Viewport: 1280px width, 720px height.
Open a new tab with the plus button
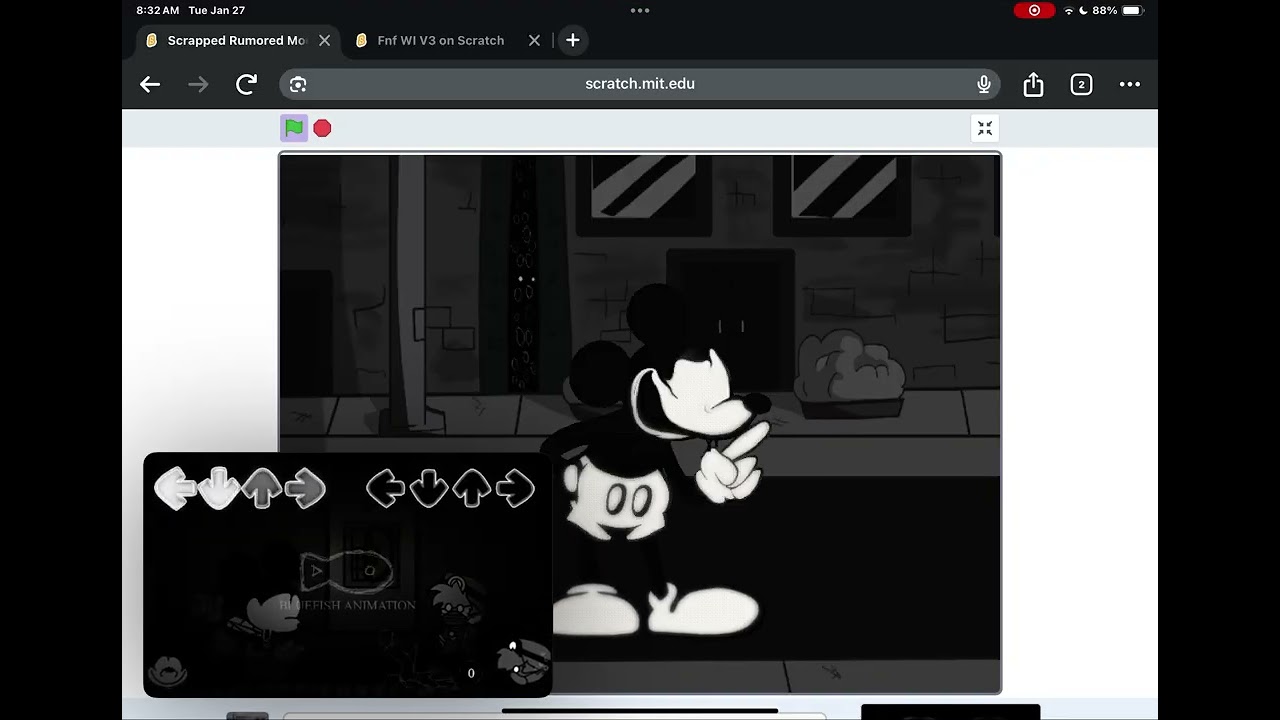(573, 40)
